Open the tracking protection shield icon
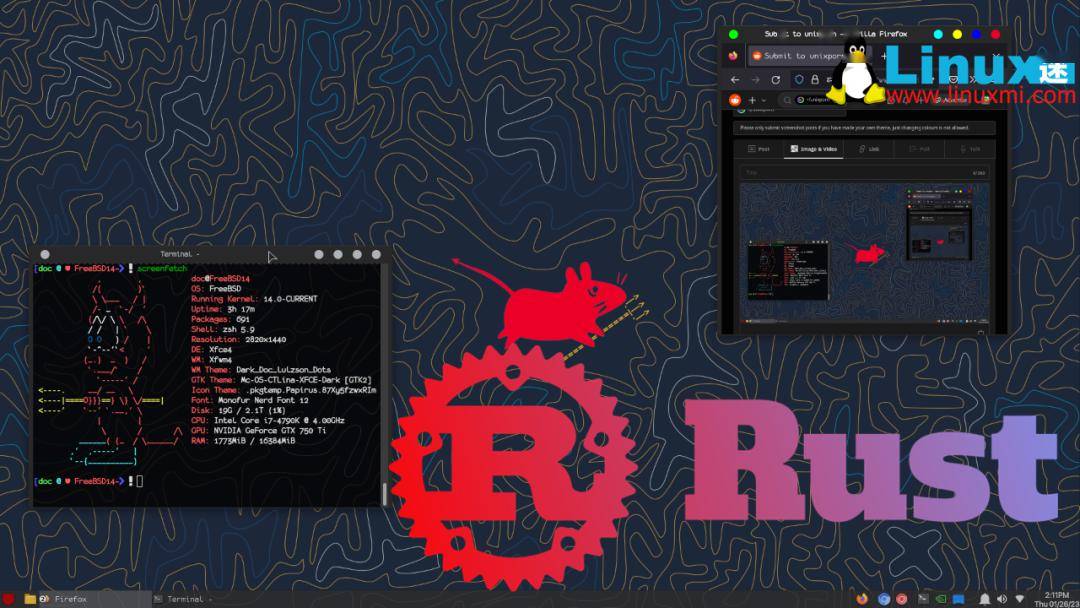 [799, 80]
